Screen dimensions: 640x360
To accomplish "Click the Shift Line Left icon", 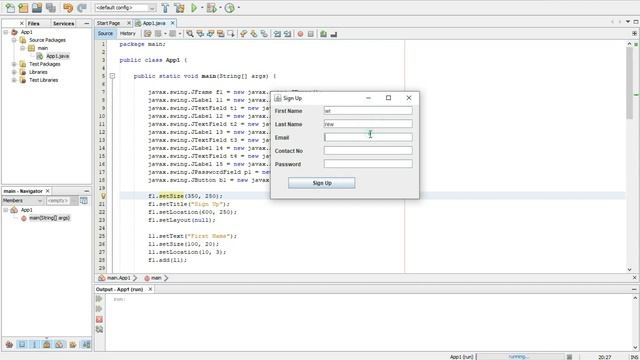I will point(277,34).
